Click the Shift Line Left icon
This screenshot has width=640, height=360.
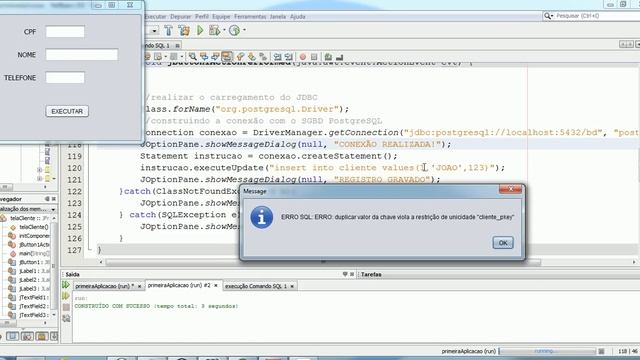tap(277, 57)
